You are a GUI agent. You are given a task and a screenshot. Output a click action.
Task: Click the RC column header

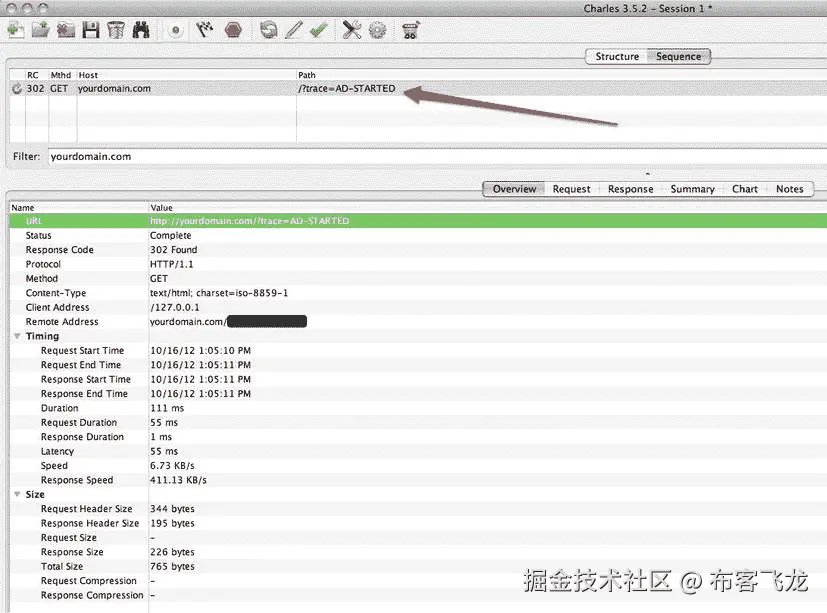point(36,75)
